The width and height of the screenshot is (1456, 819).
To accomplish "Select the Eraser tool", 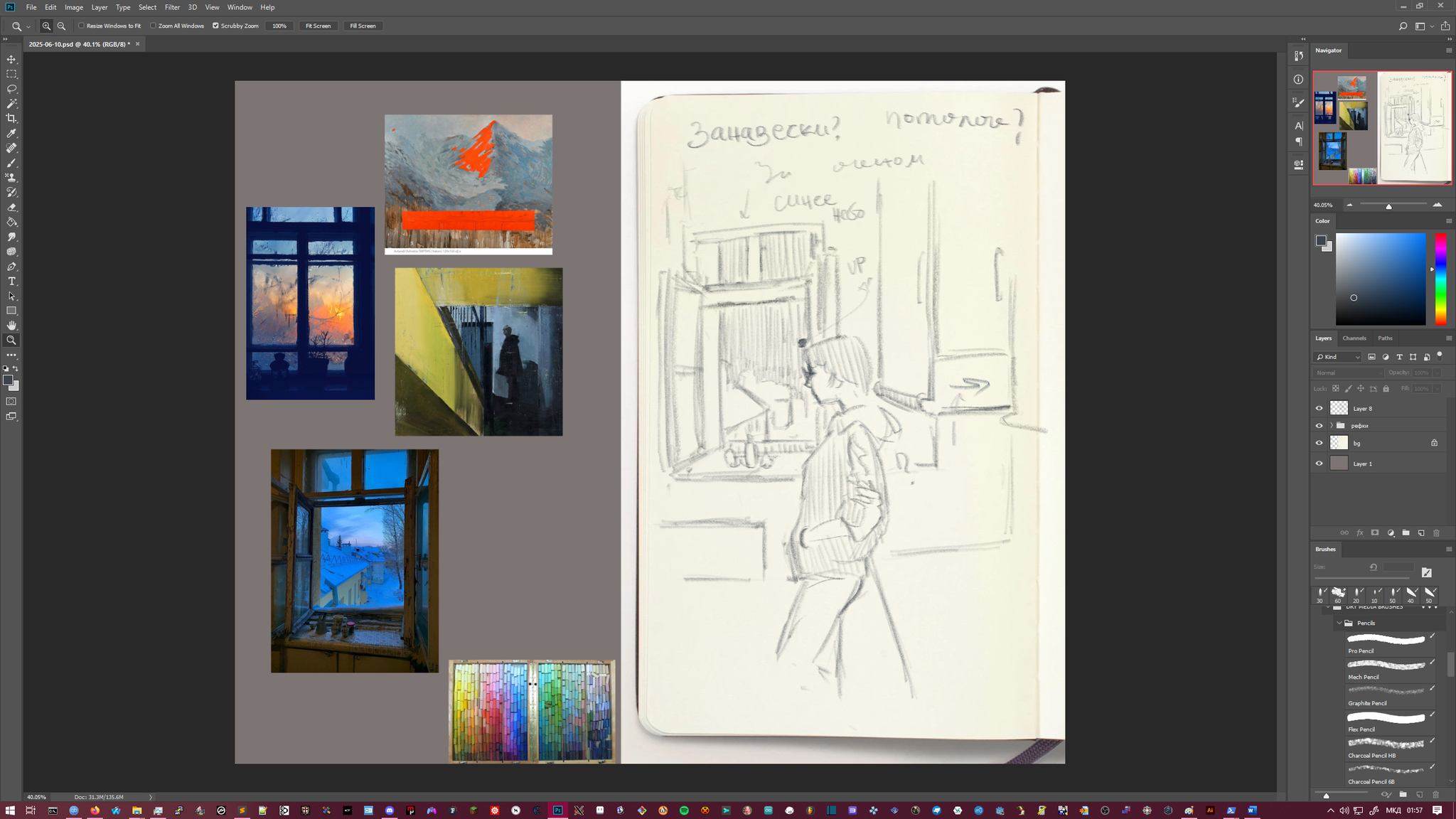I will point(11,207).
